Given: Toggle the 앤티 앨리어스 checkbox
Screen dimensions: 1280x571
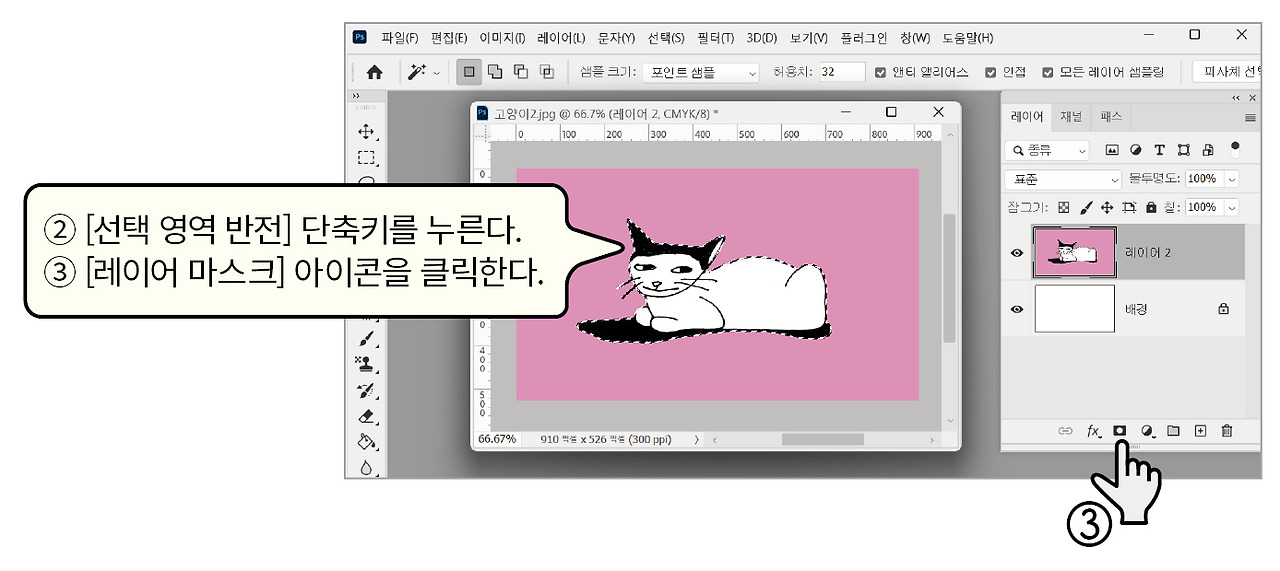Looking at the screenshot, I should click(880, 72).
